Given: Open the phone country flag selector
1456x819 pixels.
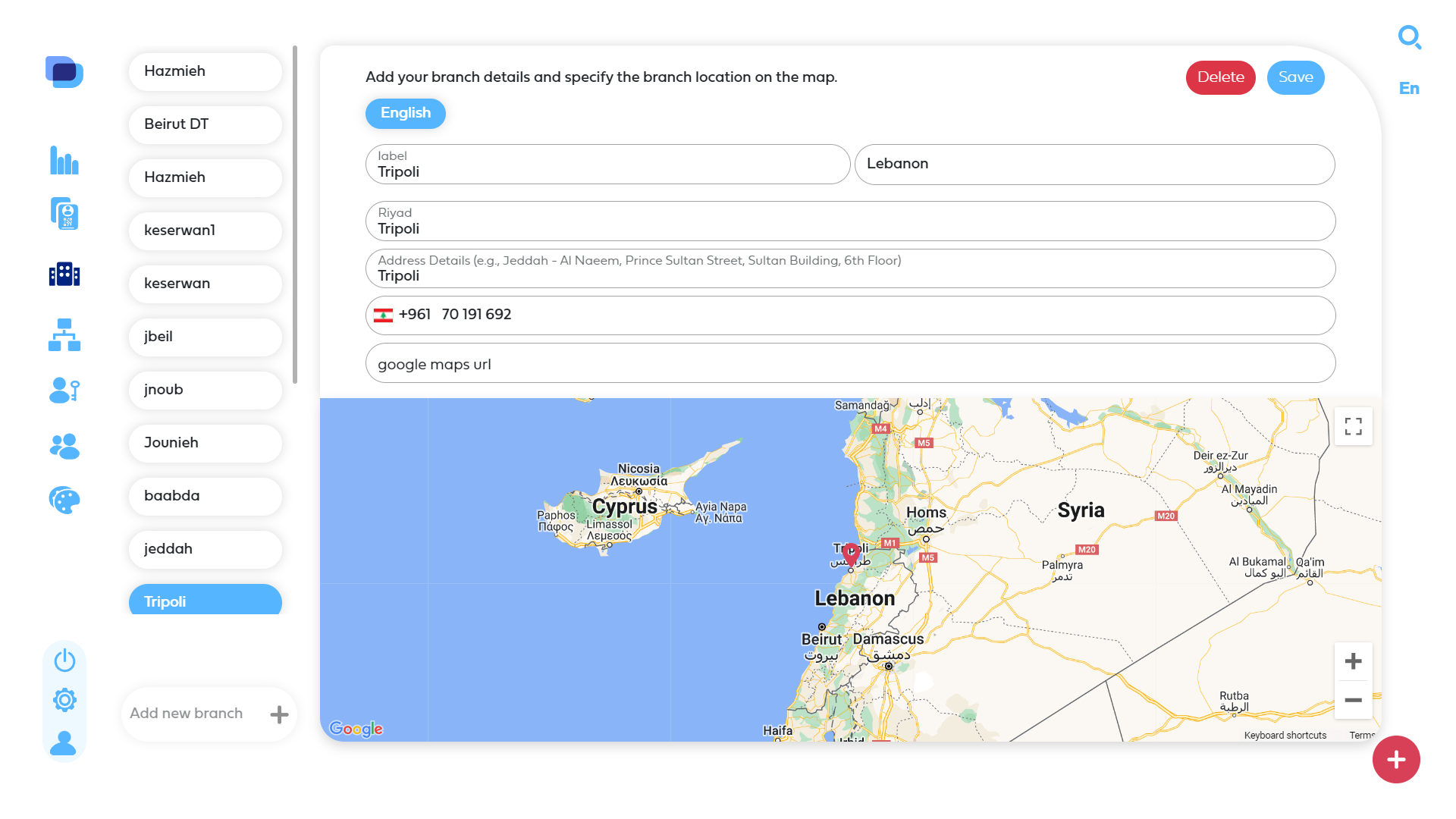Looking at the screenshot, I should pyautogui.click(x=384, y=315).
